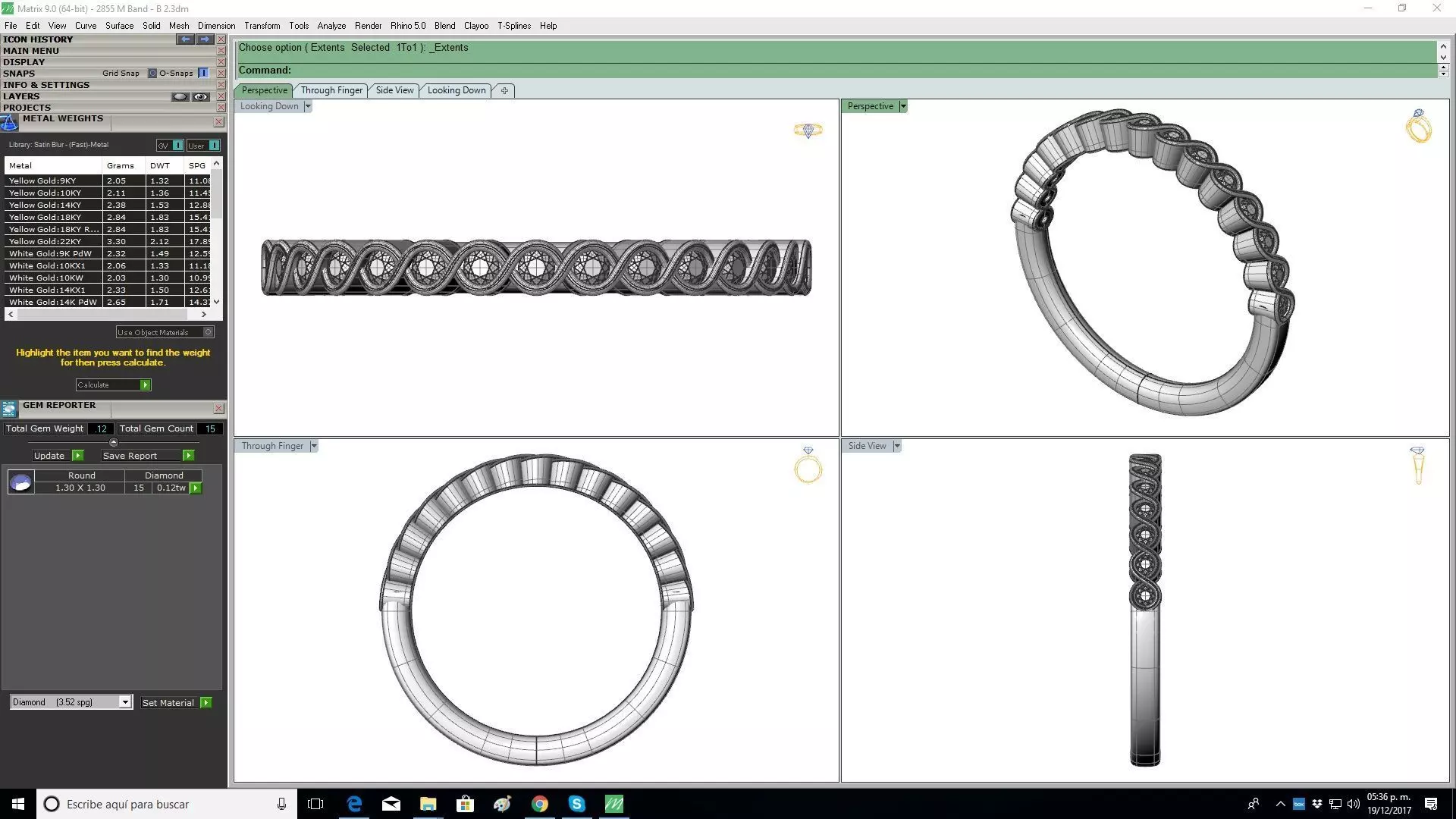1456x819 pixels.
Task: Toggle Use Object Materials option
Action: coord(209,332)
